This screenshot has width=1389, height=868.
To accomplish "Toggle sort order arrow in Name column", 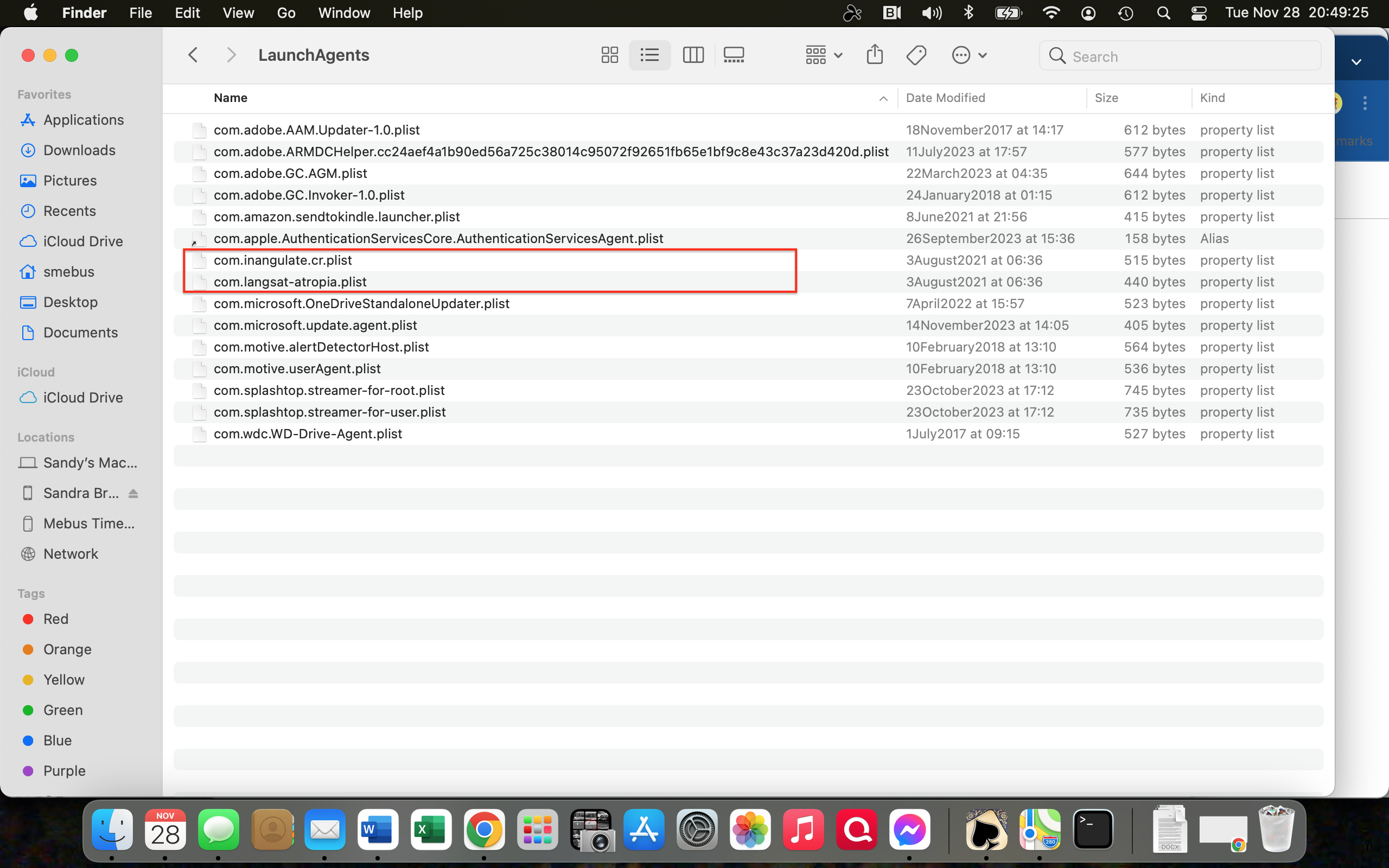I will (x=883, y=99).
